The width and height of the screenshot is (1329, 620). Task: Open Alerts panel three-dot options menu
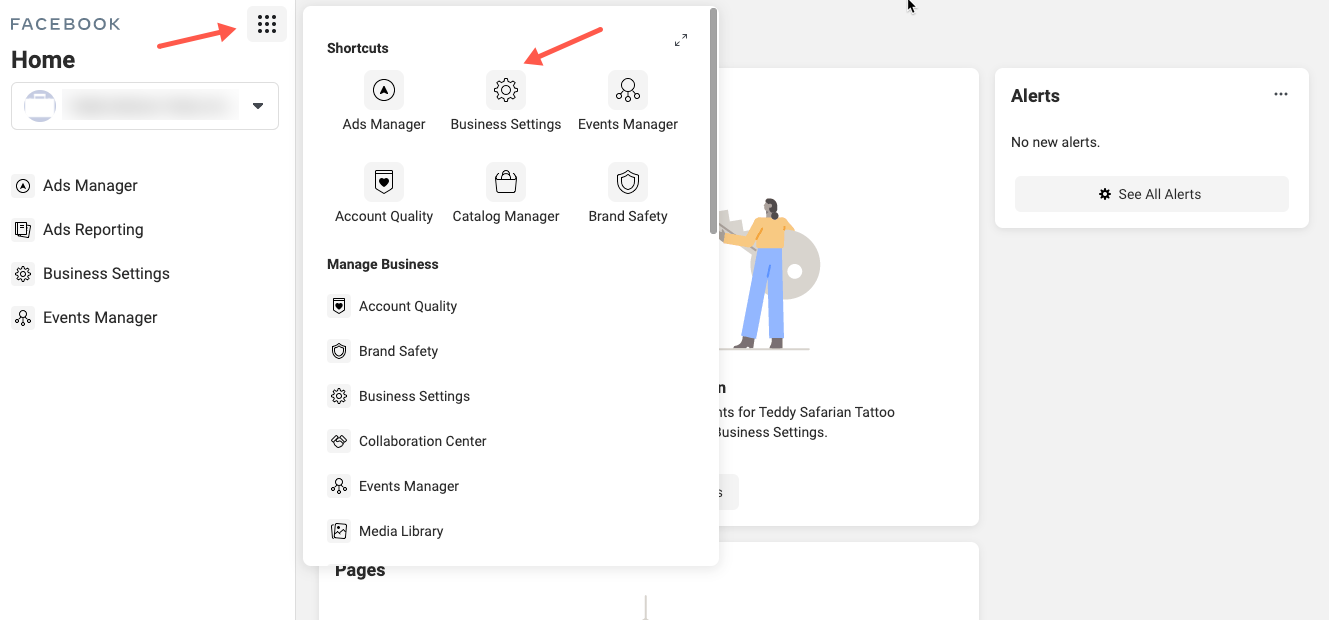pyautogui.click(x=1281, y=94)
